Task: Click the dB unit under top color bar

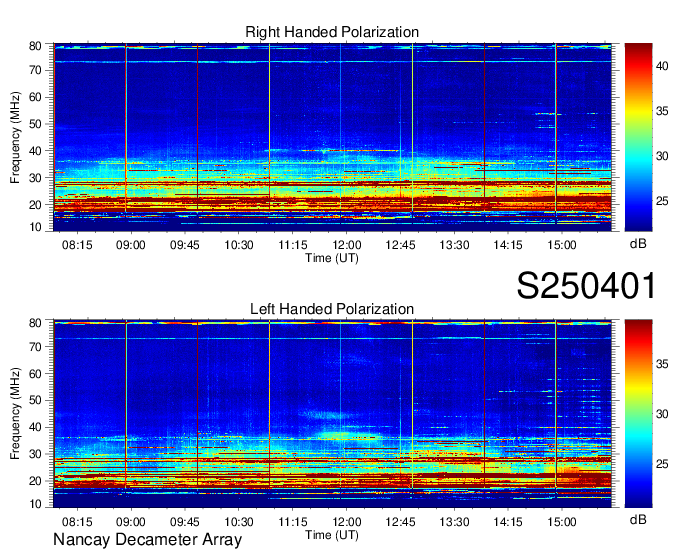Action: click(638, 244)
